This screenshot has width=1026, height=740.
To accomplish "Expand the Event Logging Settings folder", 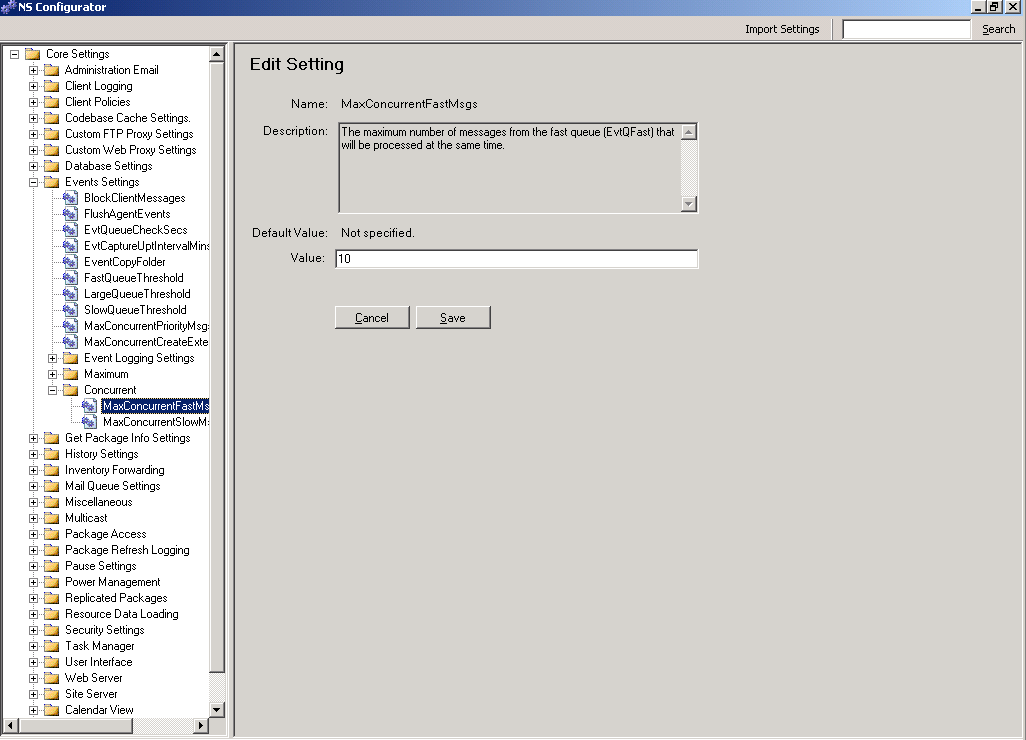I will (x=53, y=358).
